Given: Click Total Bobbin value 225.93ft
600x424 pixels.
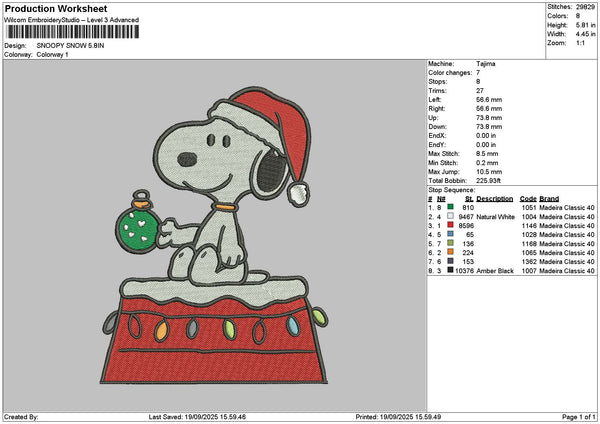Looking at the screenshot, I should (x=488, y=181).
